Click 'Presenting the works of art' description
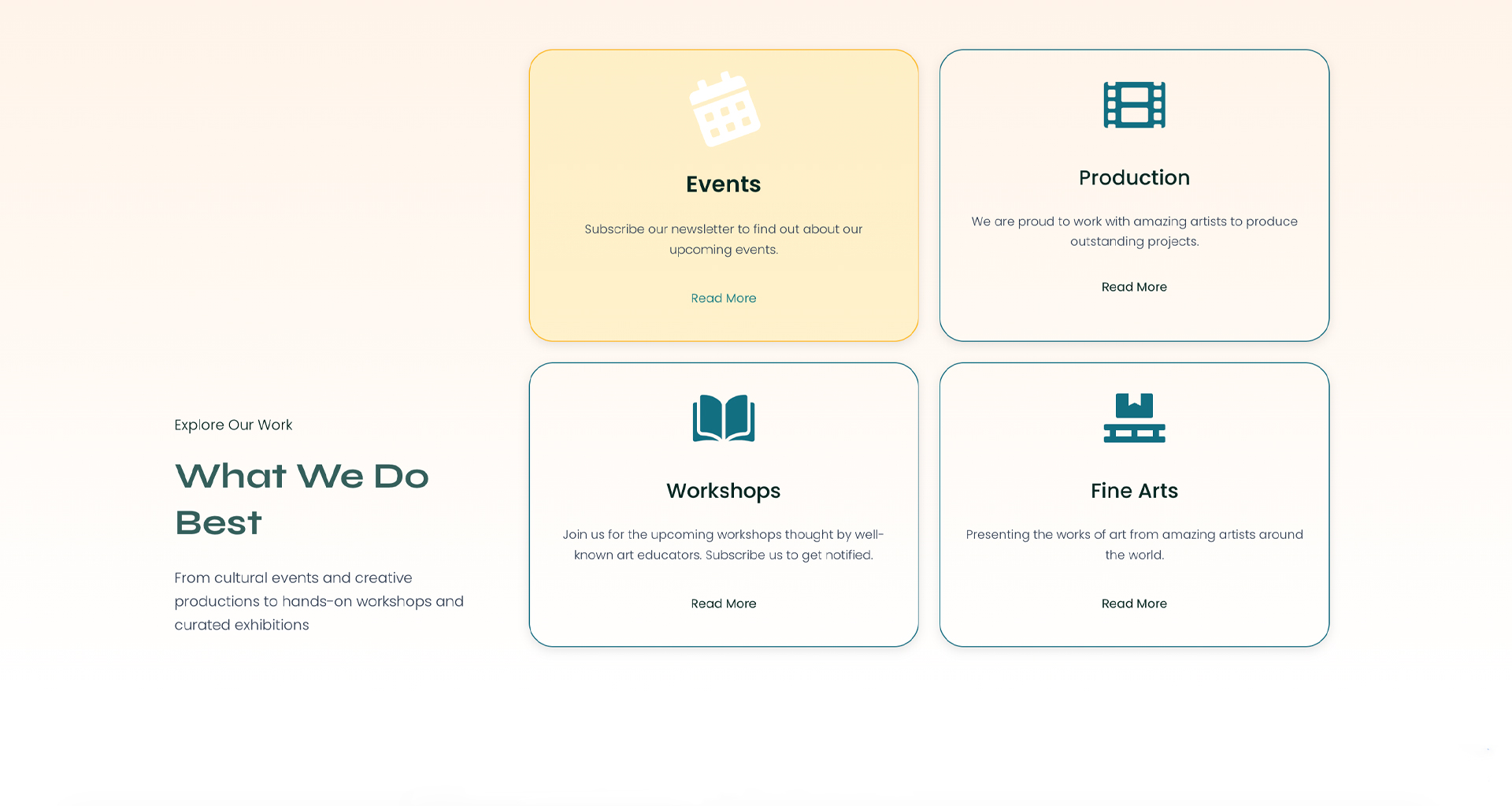The image size is (1512, 806). tap(1134, 545)
